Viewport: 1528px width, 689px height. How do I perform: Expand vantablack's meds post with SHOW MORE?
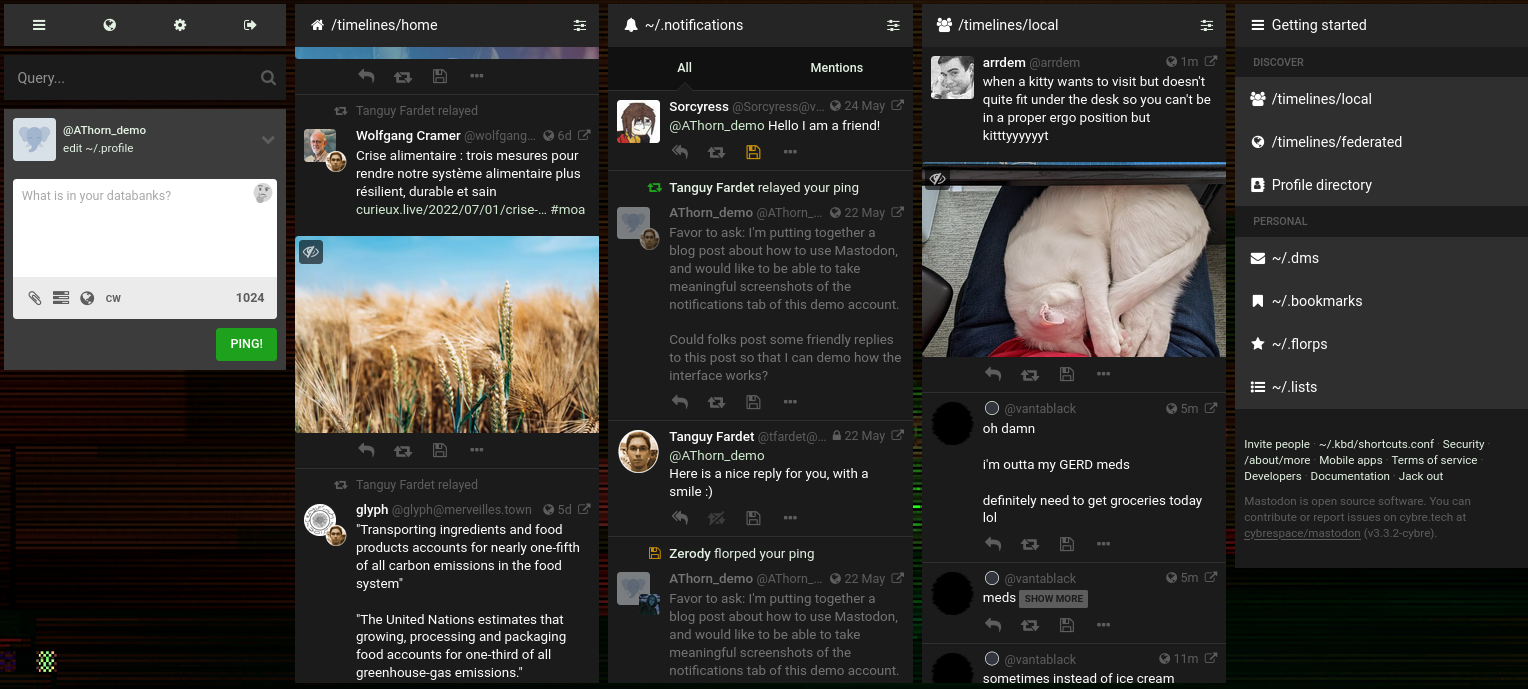(1054, 598)
